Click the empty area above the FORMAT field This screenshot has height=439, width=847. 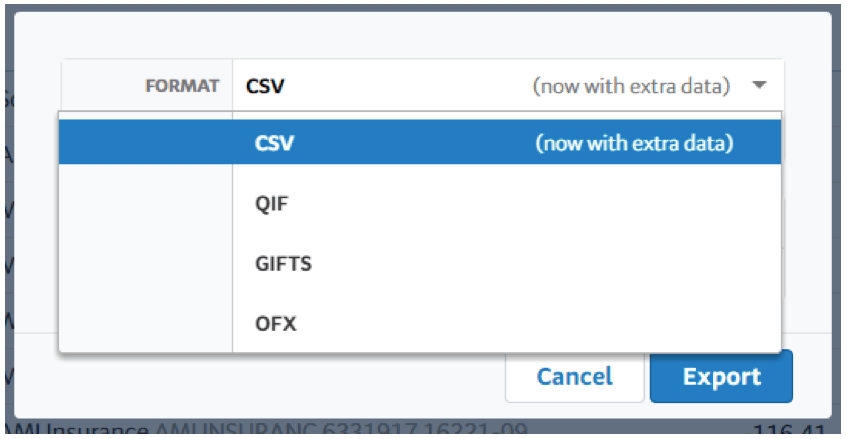[x=422, y=35]
